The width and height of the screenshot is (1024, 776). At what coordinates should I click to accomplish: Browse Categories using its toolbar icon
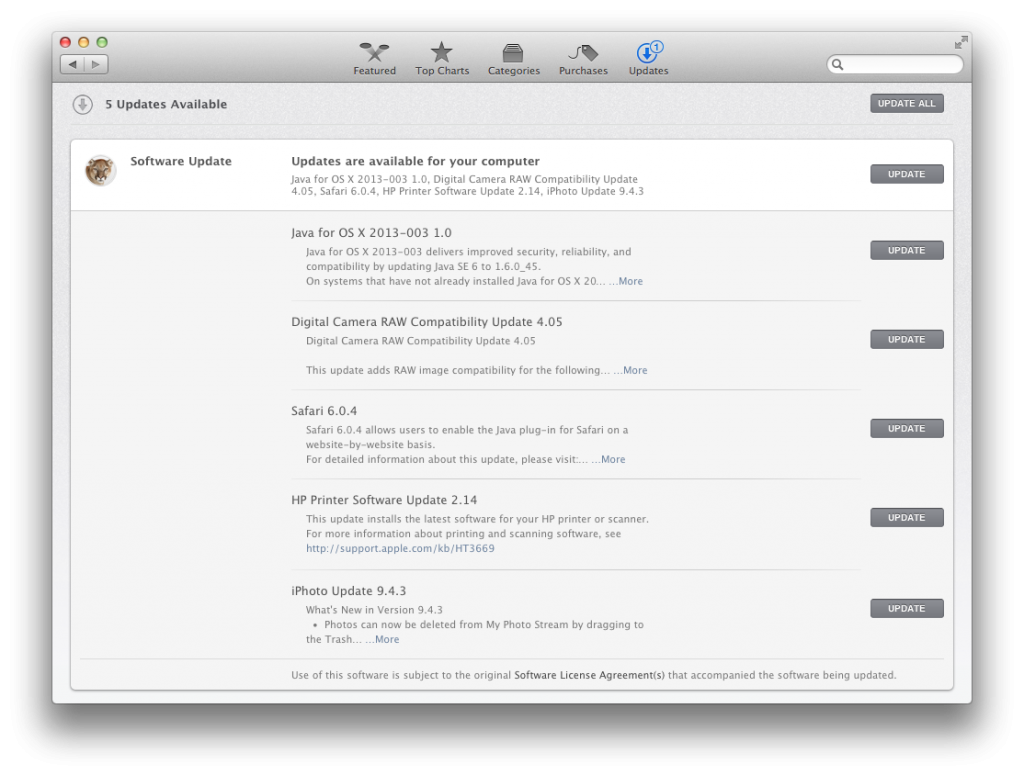[x=513, y=51]
